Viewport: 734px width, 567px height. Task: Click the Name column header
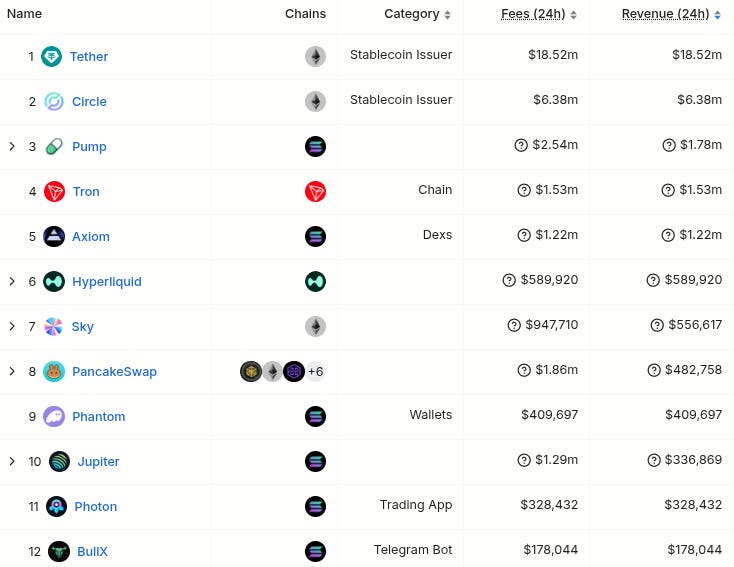pos(24,14)
